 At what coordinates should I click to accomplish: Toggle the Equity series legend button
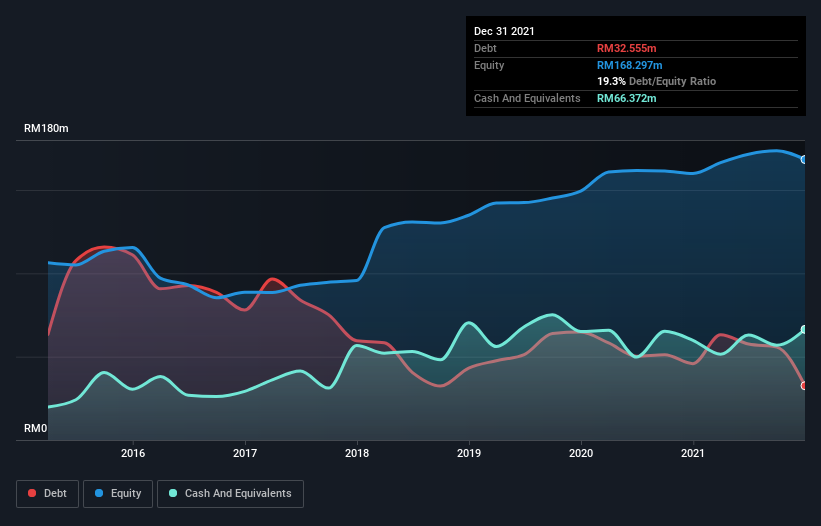tap(118, 494)
